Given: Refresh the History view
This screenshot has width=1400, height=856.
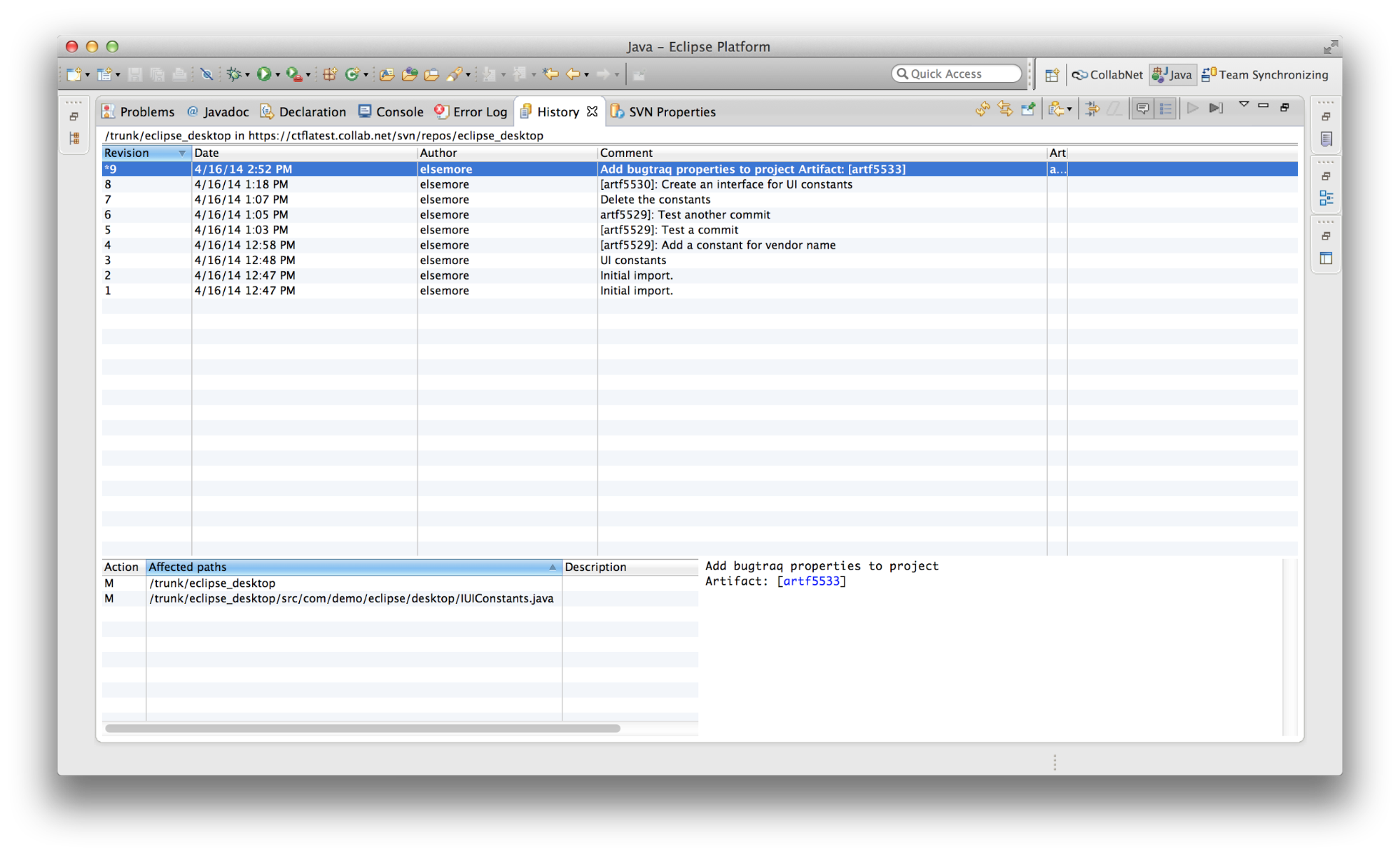Looking at the screenshot, I should pyautogui.click(x=982, y=109).
